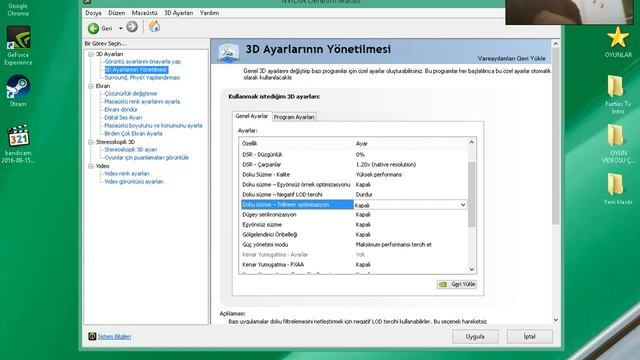Open the Furties Tv Intro folder

pos(618,95)
